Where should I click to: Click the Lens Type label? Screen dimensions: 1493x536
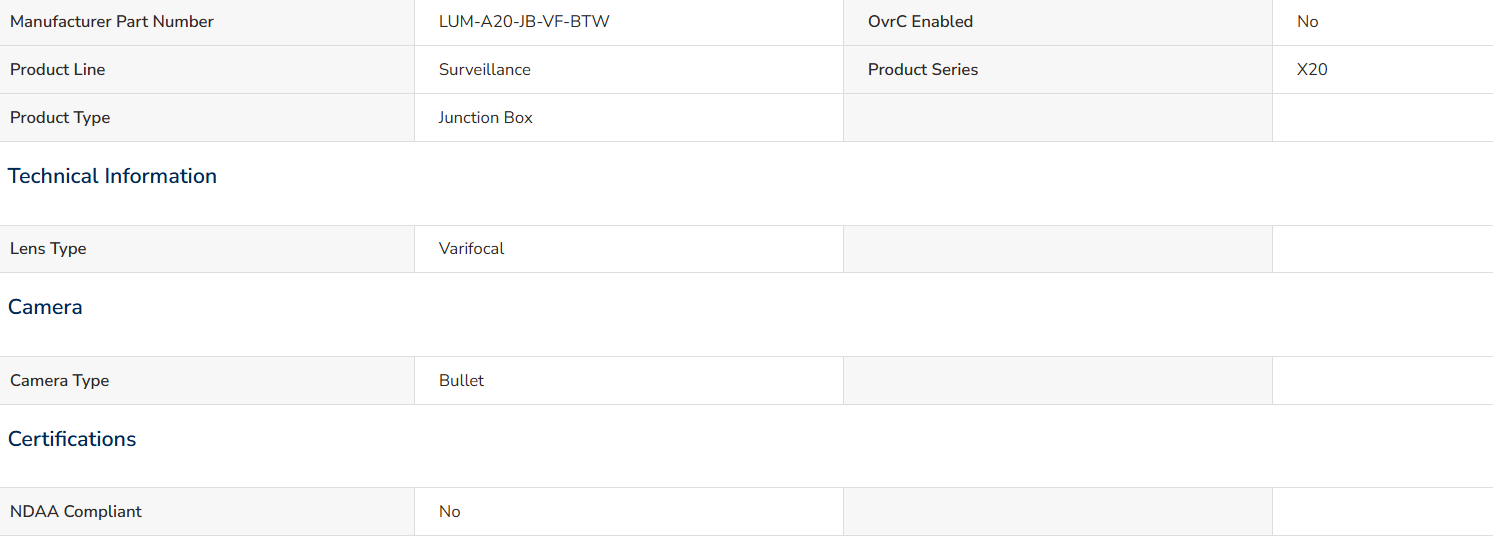click(48, 248)
